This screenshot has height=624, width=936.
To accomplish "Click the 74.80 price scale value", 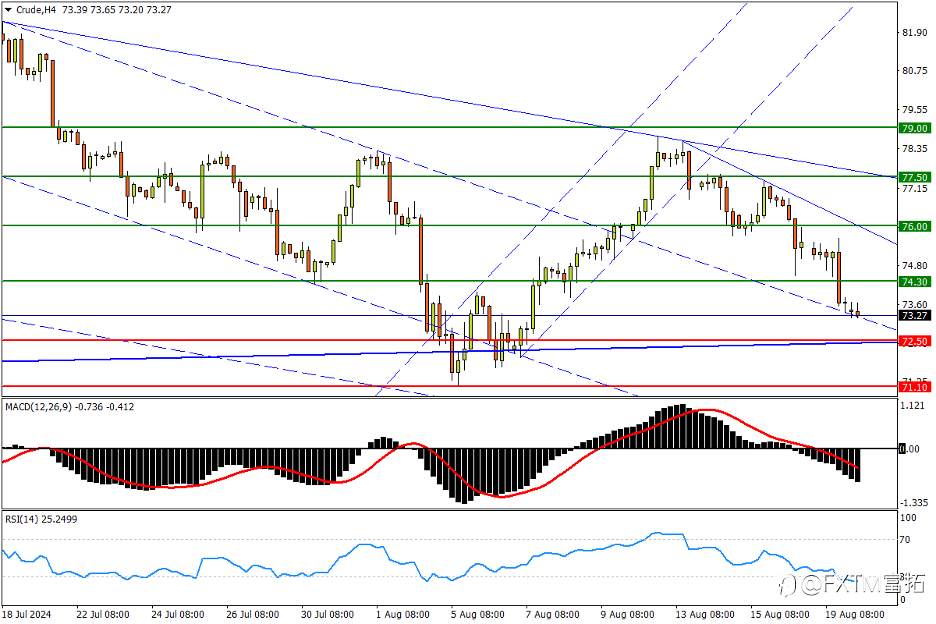I will click(915, 266).
